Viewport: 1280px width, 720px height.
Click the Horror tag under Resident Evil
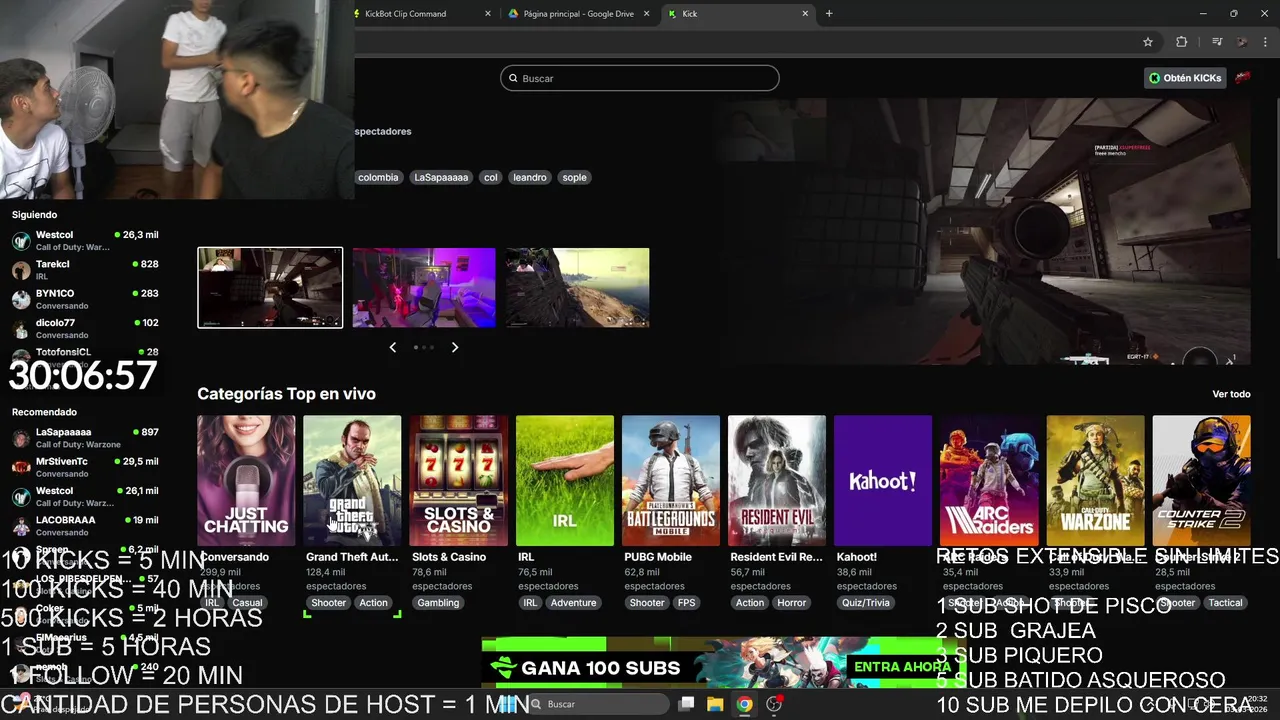click(x=791, y=603)
